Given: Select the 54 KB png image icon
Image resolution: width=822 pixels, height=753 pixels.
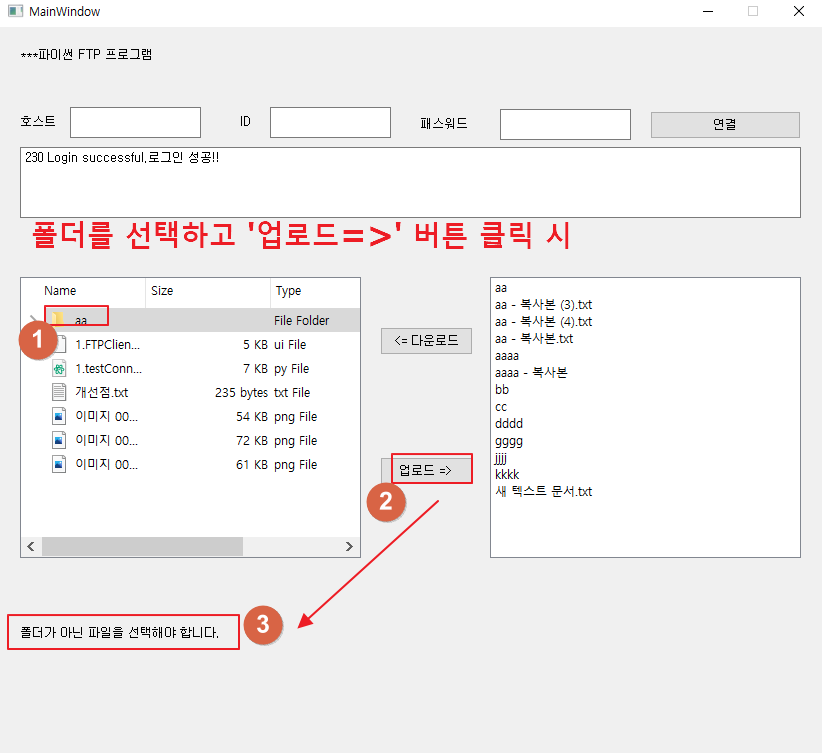Looking at the screenshot, I should 59,416.
